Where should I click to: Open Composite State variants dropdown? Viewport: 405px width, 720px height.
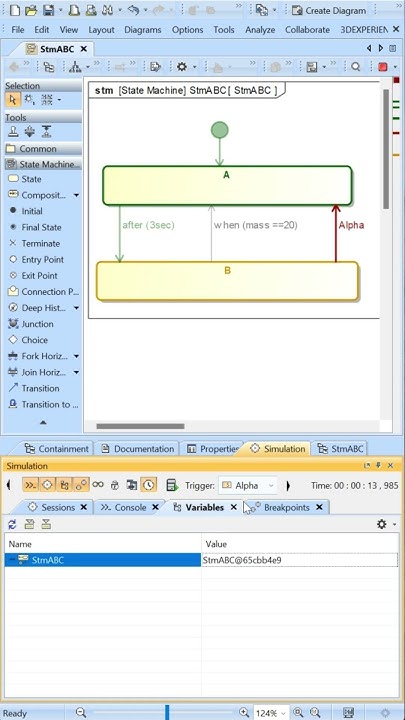76,196
